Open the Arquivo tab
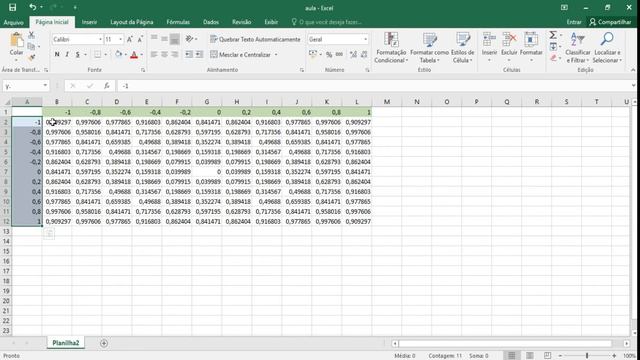The width and height of the screenshot is (640, 360). [13, 22]
